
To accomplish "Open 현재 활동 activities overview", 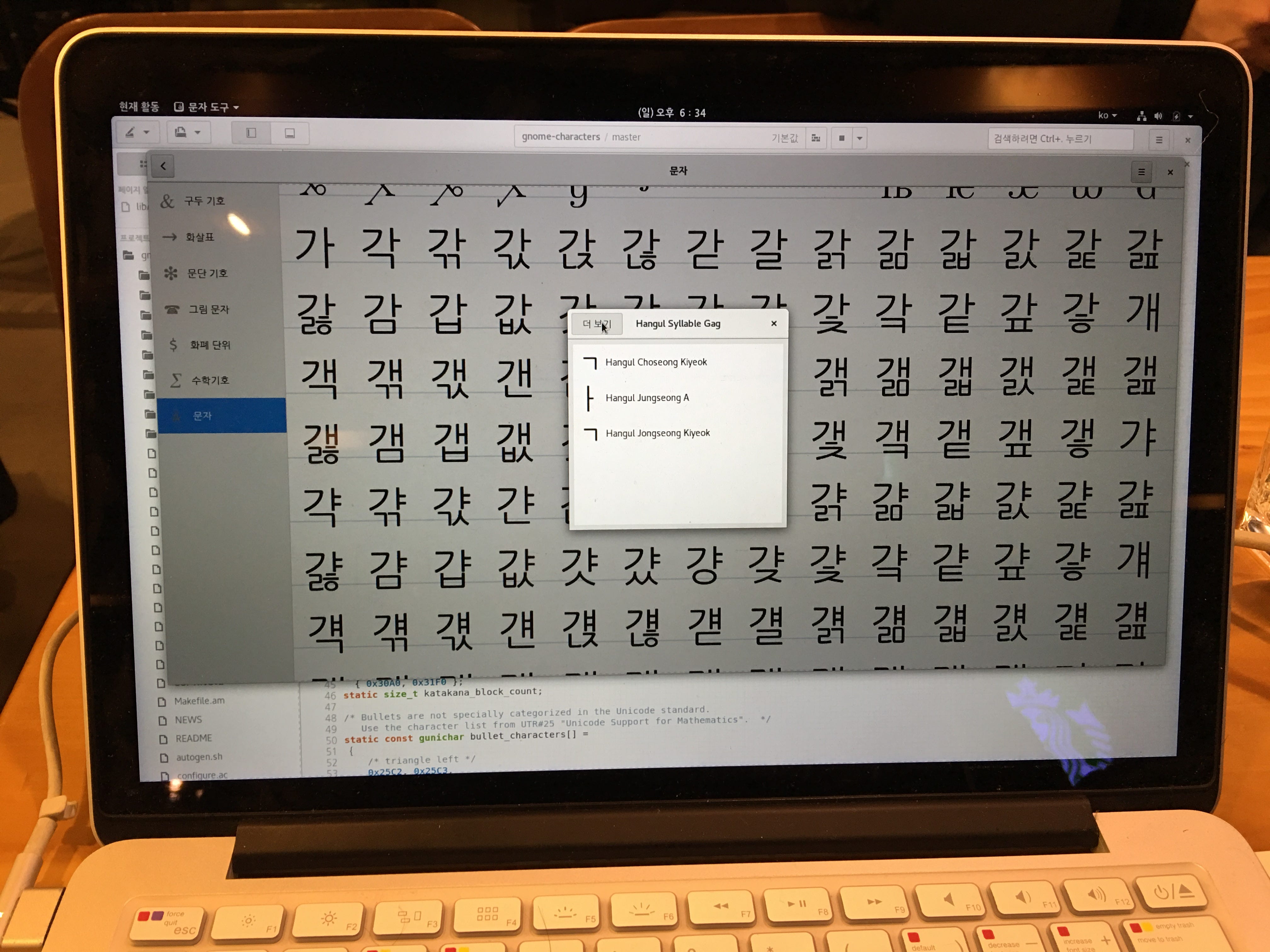I will click(139, 107).
